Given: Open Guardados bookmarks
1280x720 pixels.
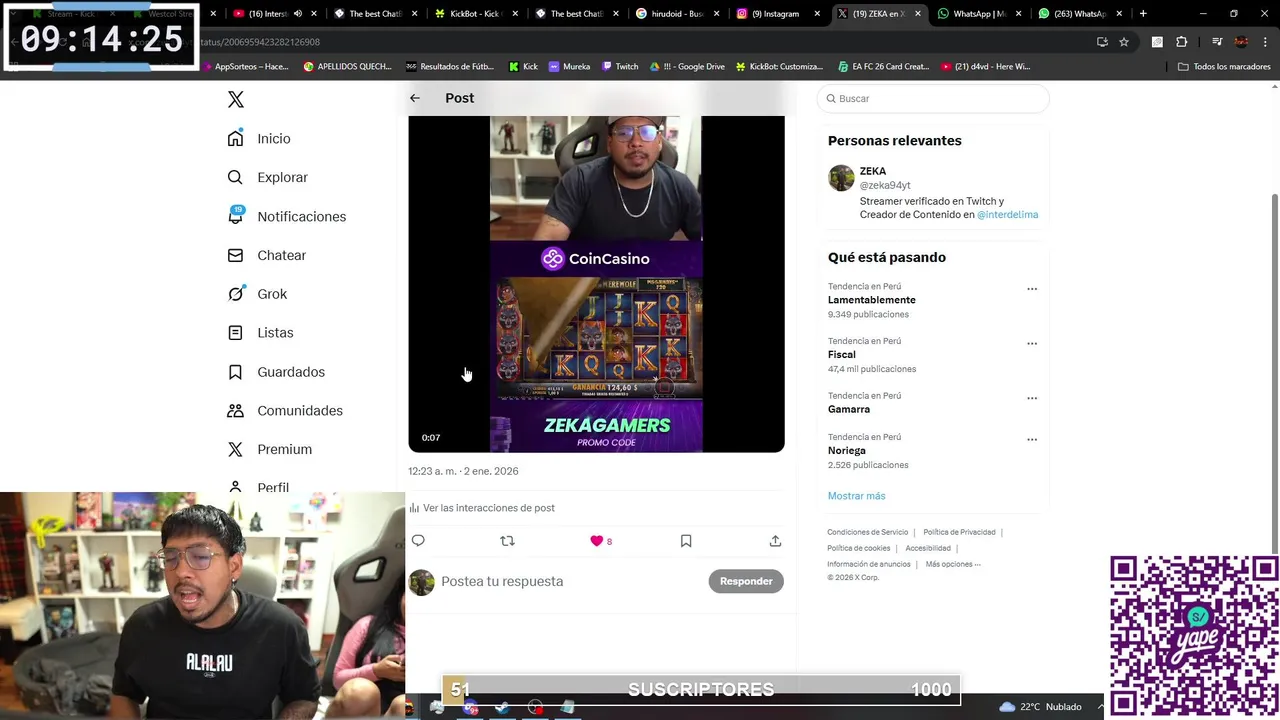Looking at the screenshot, I should (277, 372).
